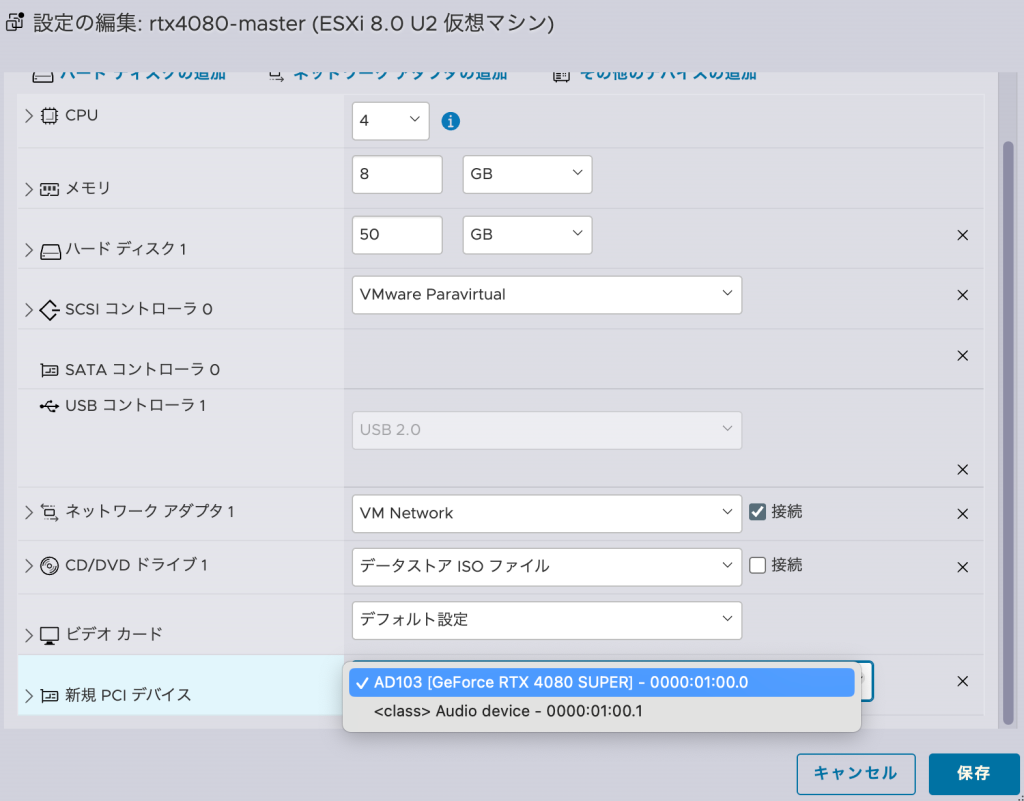Image resolution: width=1024 pixels, height=801 pixels.
Task: Open the CPU count dropdown
Action: pos(390,121)
